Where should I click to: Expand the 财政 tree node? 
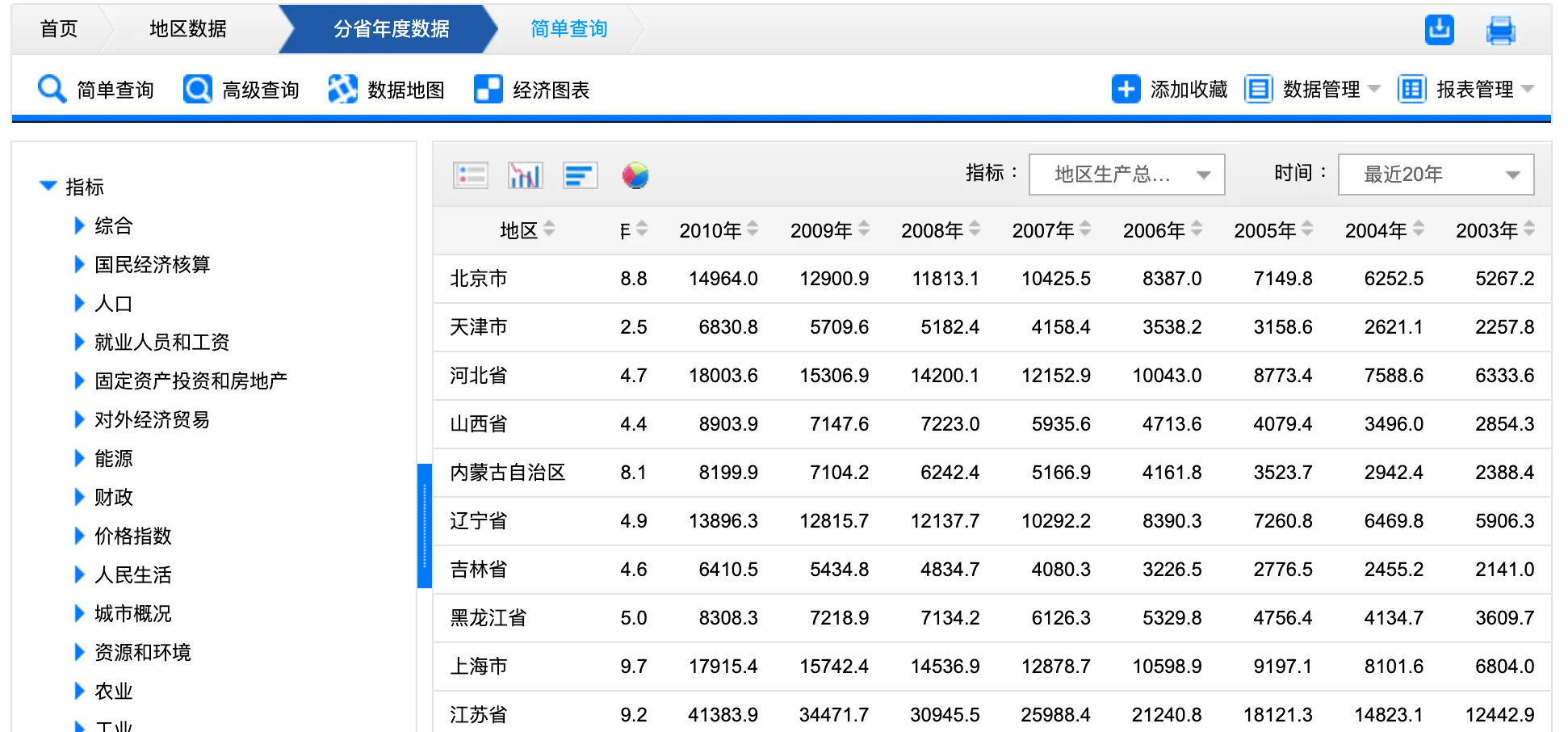[79, 497]
